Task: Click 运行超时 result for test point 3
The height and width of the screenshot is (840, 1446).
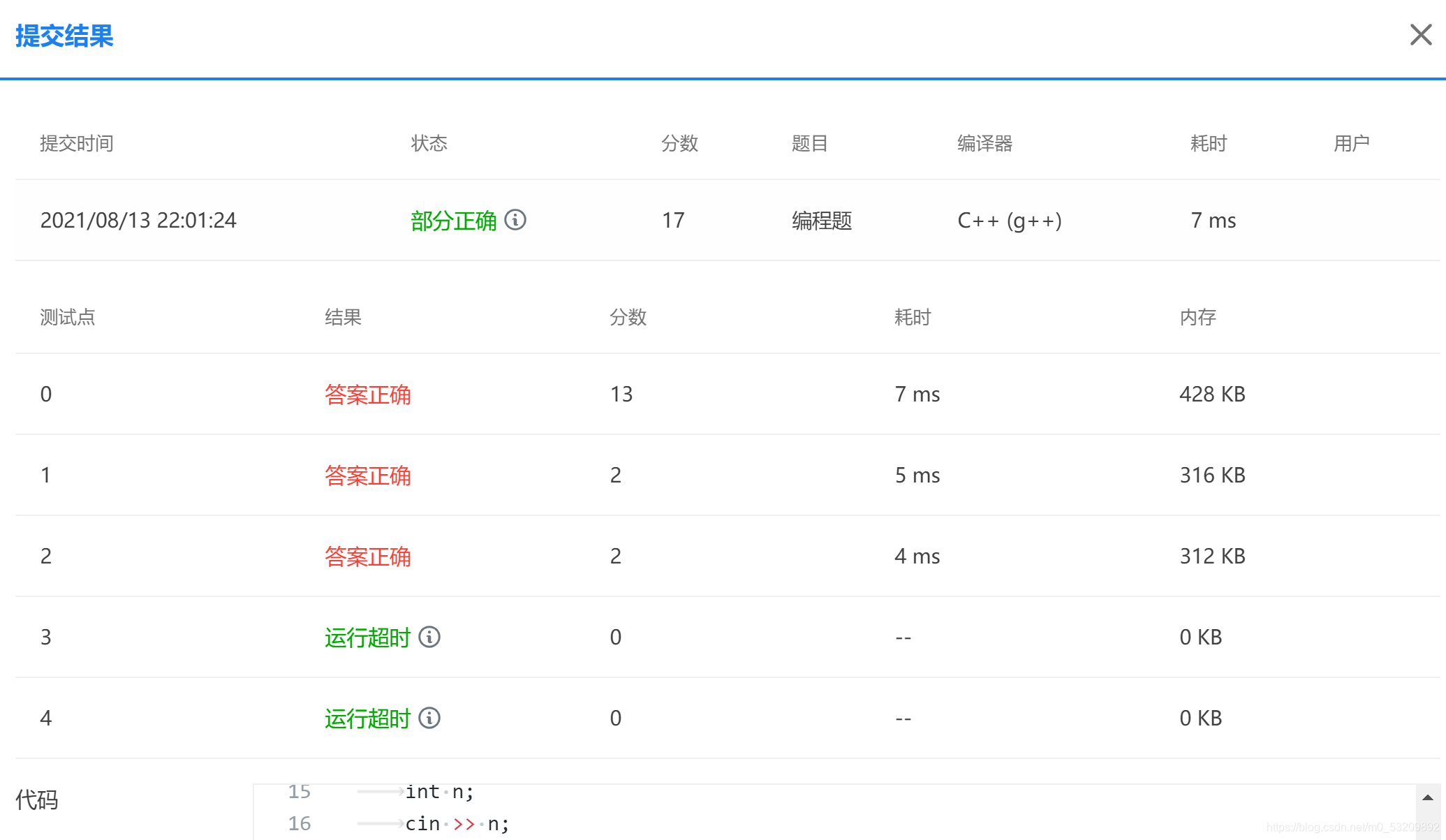Action: (367, 638)
